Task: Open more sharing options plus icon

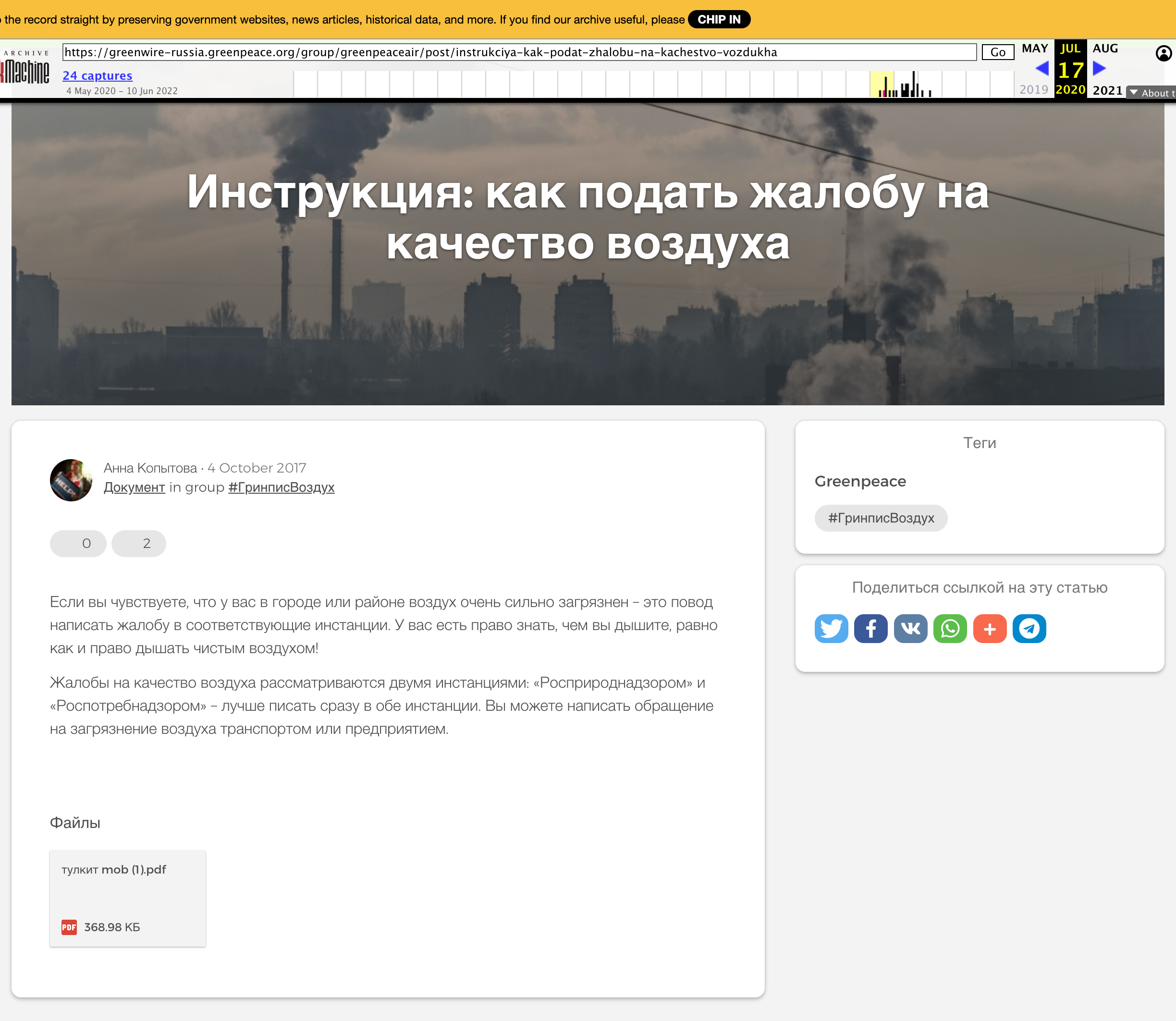Action: pos(990,629)
